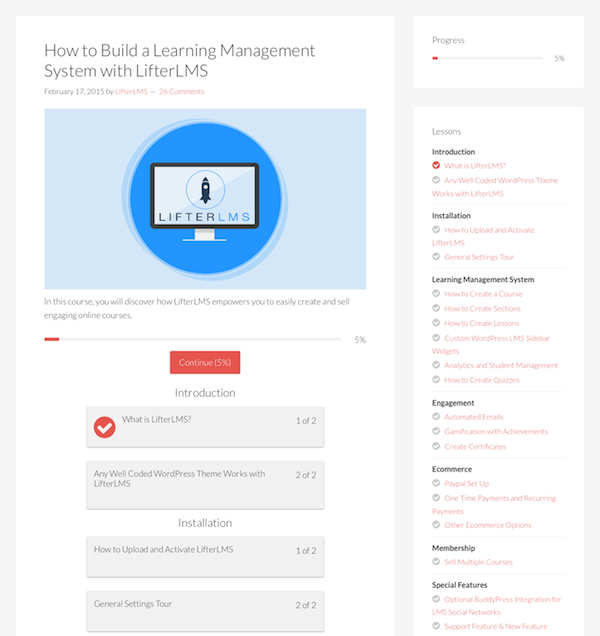The width and height of the screenshot is (600, 636).
Task: Open lesson How to Create Lessons
Action: (482, 323)
